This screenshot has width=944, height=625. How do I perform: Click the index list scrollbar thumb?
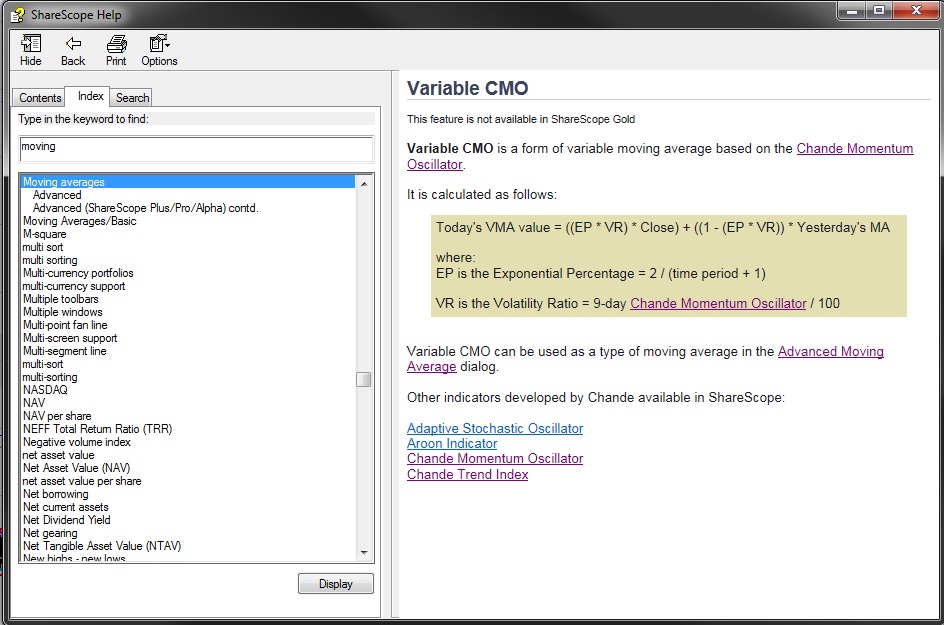(364, 379)
